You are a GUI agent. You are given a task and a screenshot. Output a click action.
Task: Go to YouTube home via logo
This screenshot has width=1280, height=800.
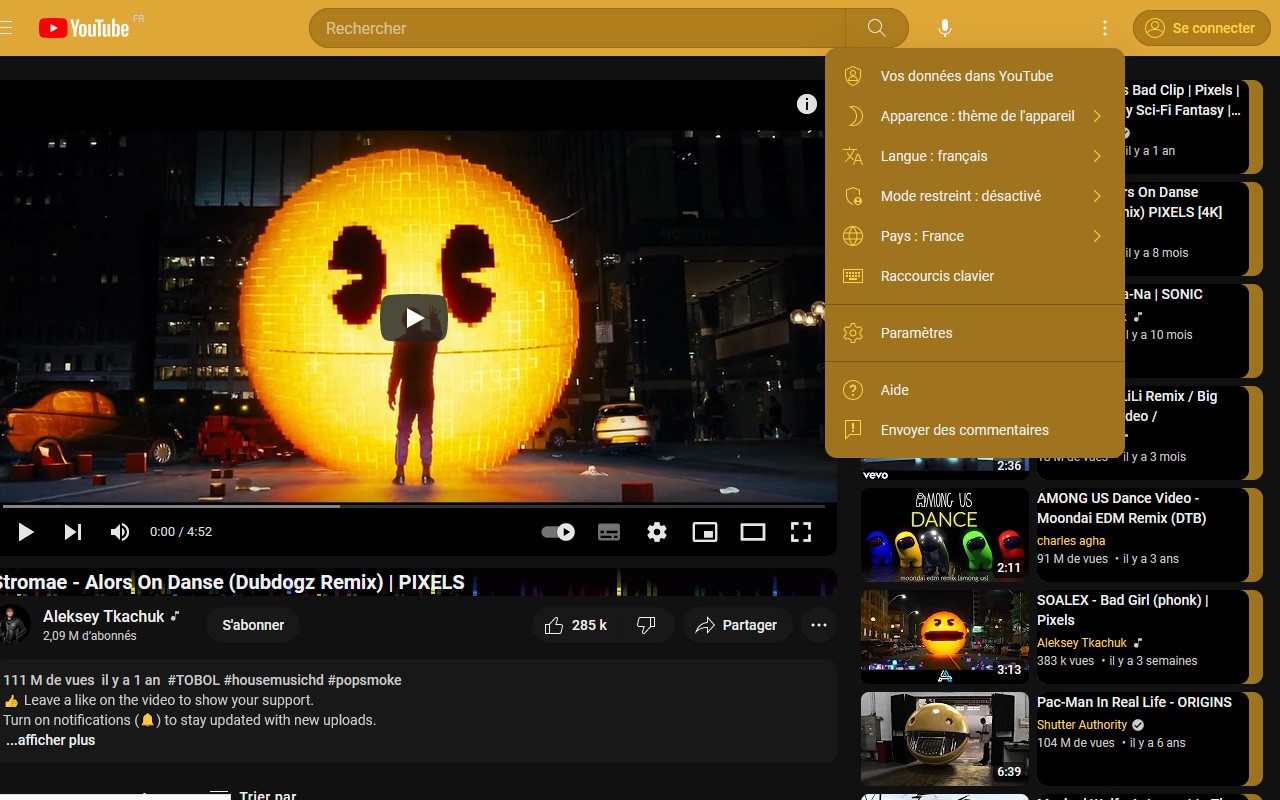(x=84, y=28)
